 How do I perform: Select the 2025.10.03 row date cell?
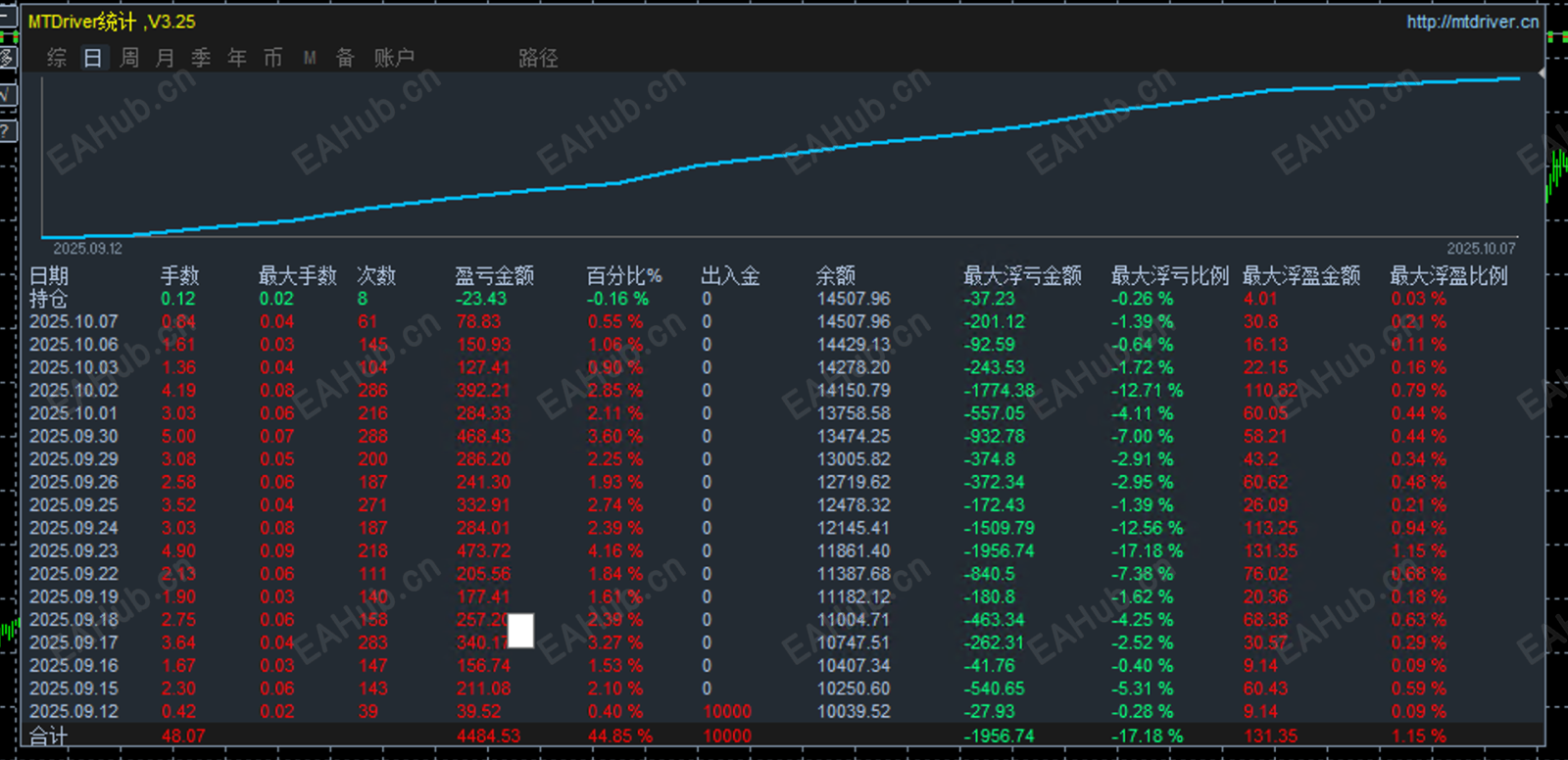73,368
